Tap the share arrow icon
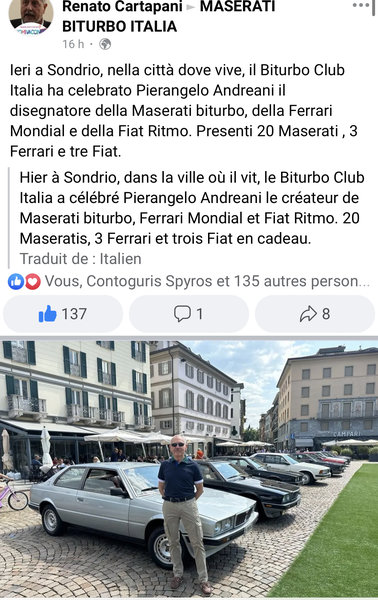This screenshot has height=600, width=378. pos(308,314)
